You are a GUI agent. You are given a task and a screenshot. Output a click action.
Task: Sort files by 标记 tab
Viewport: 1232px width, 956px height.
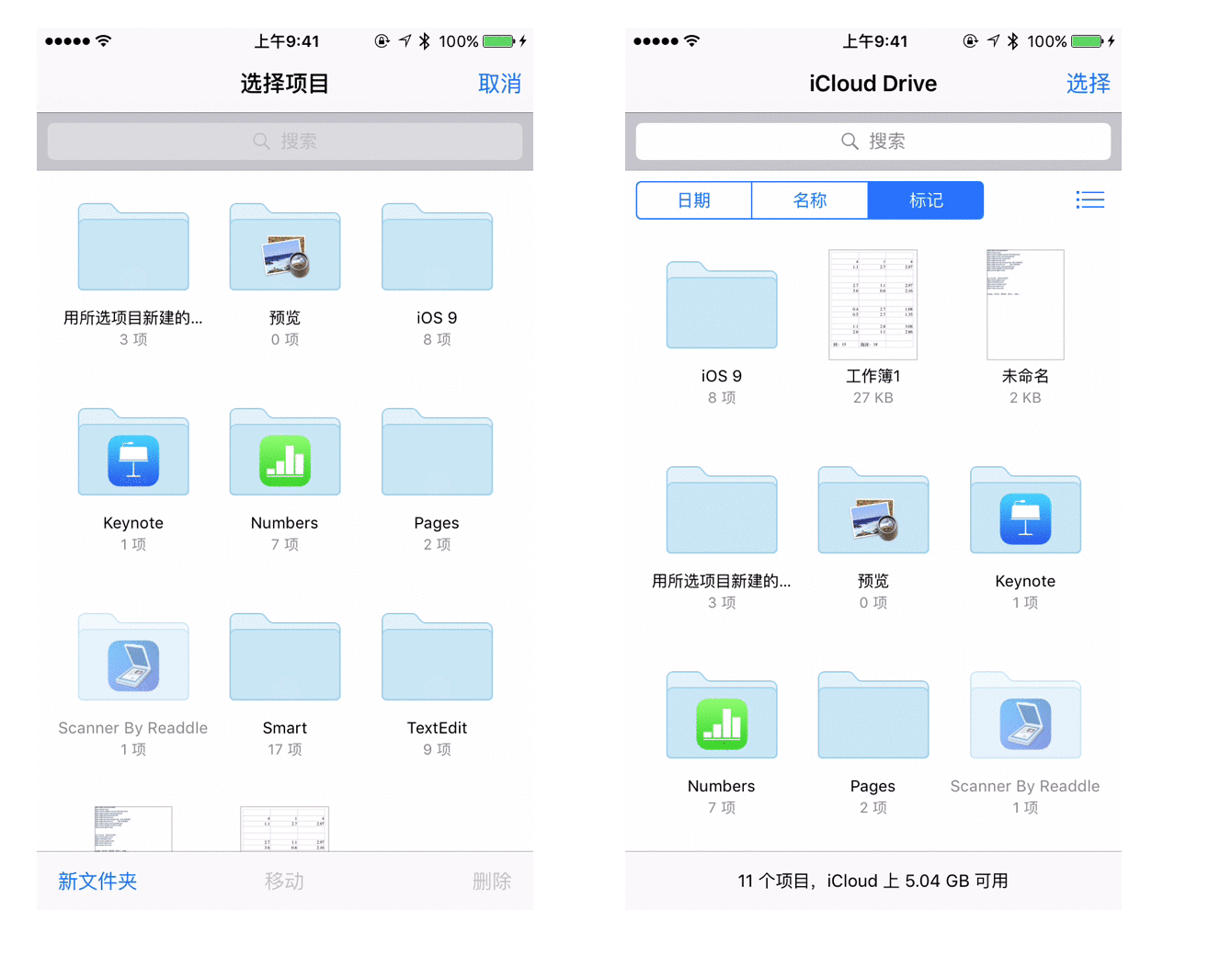925,200
